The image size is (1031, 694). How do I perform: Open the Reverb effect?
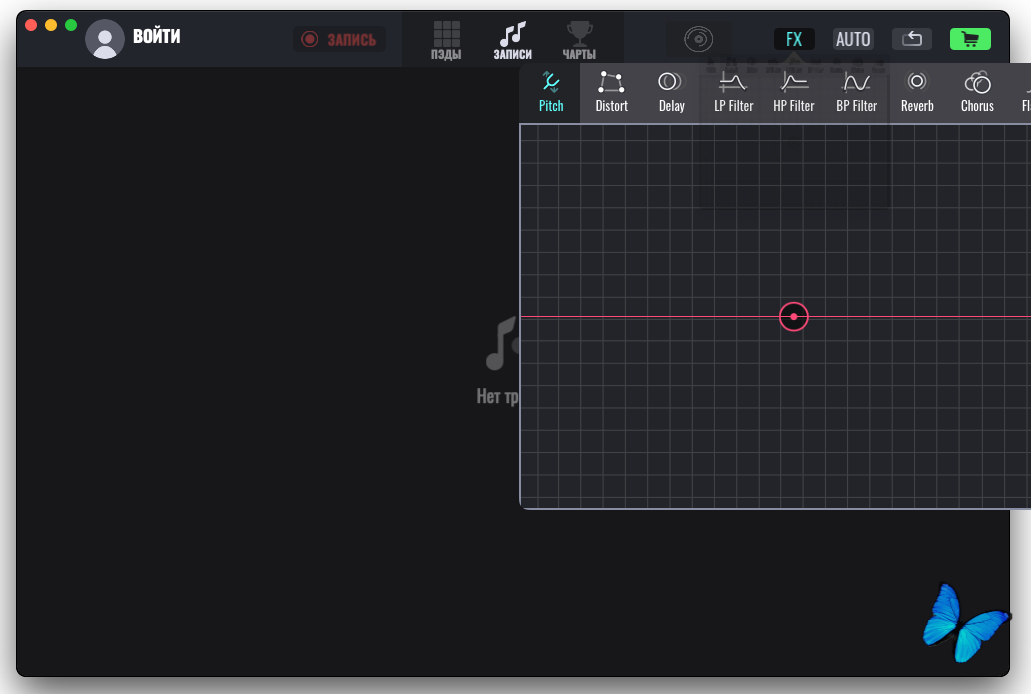coord(917,92)
